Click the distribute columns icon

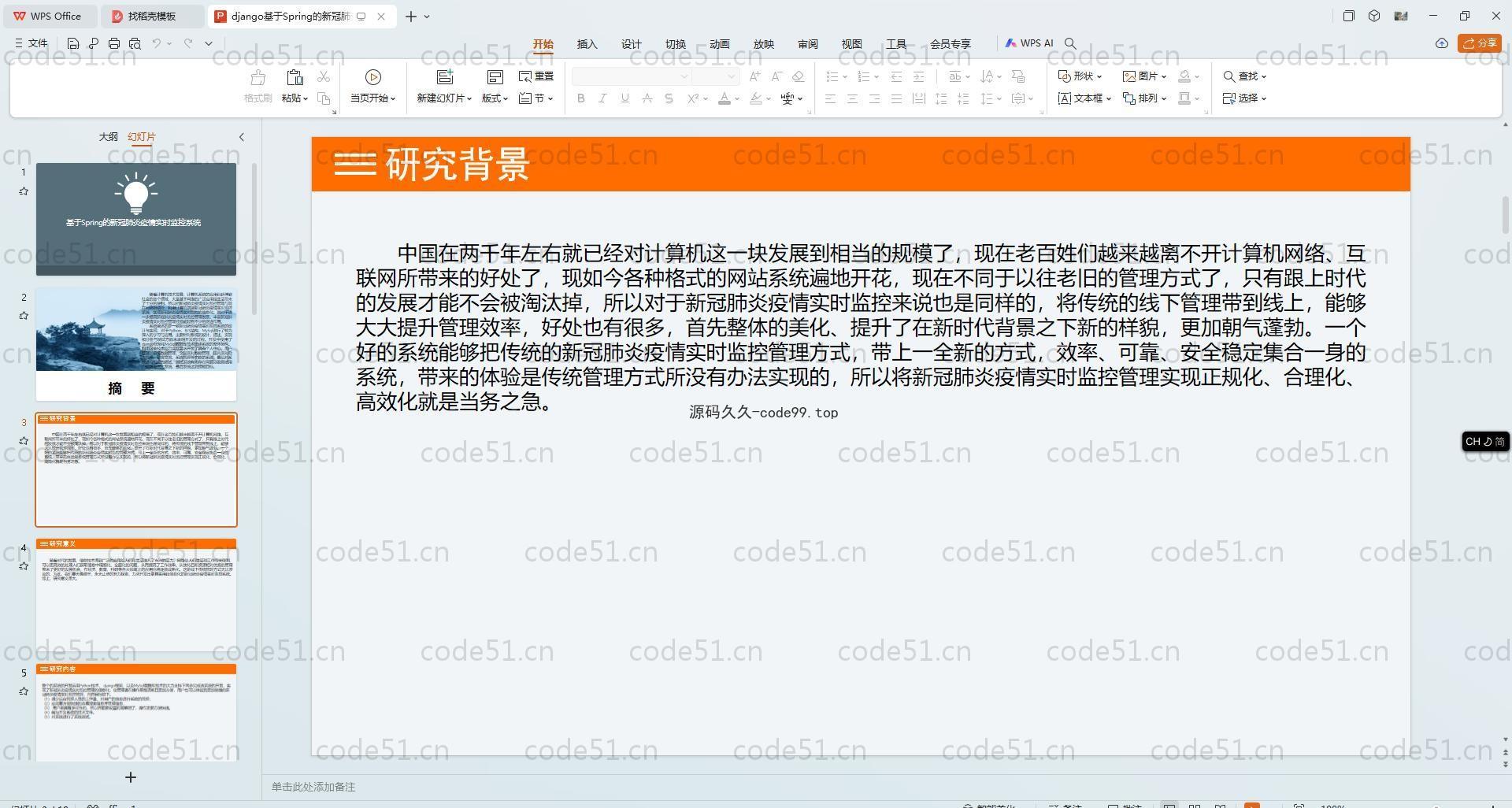tap(918, 98)
